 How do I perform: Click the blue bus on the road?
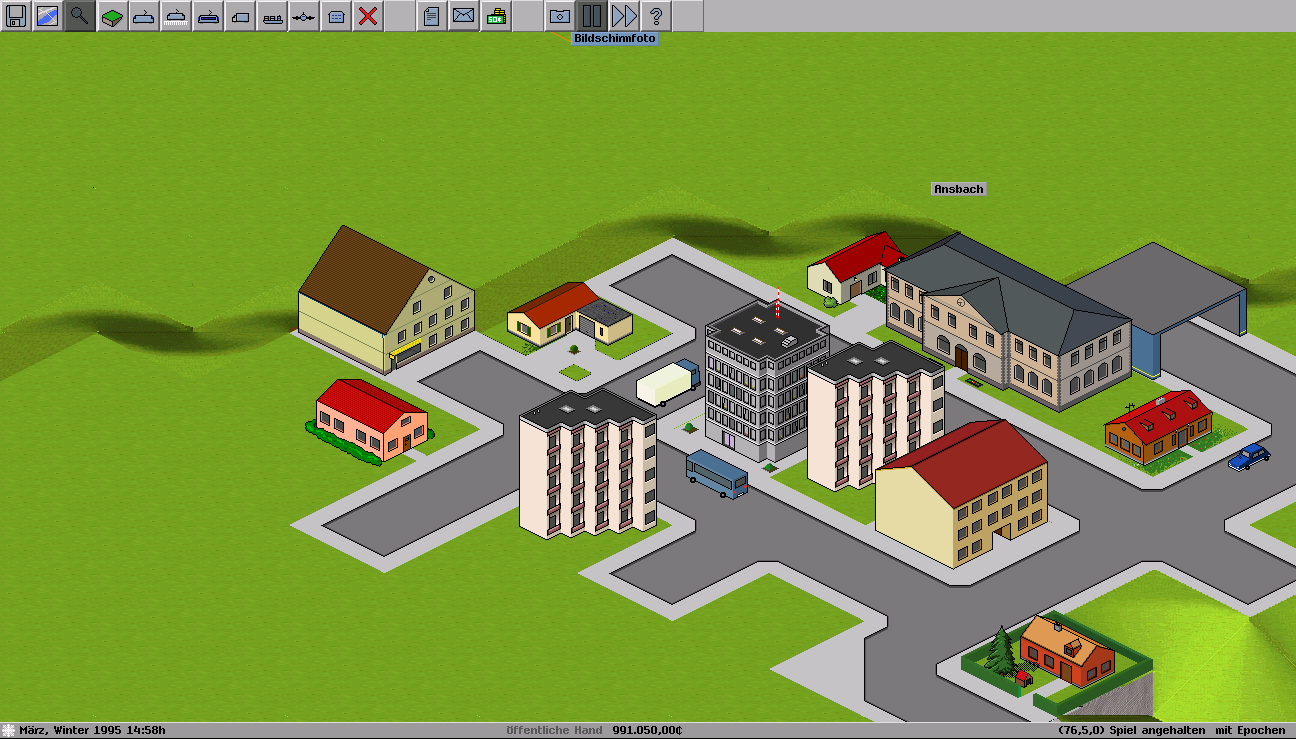[716, 474]
